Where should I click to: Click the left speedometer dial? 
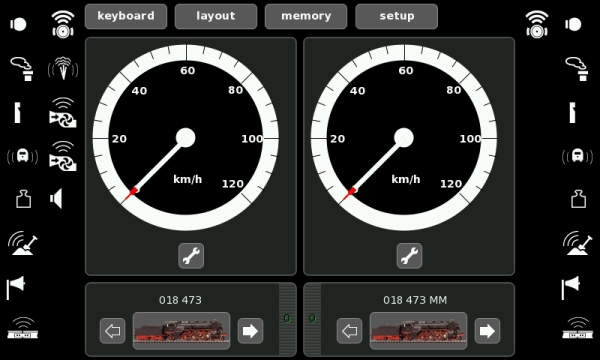(186, 137)
